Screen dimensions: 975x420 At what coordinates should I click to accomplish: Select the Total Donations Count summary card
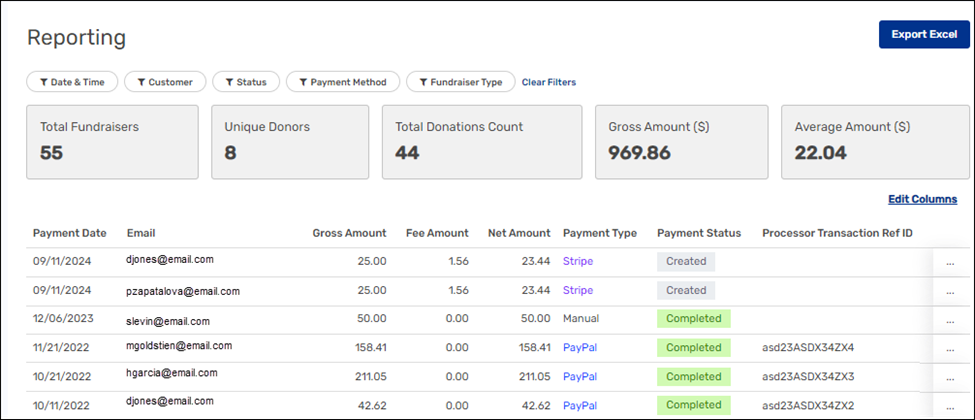481,142
